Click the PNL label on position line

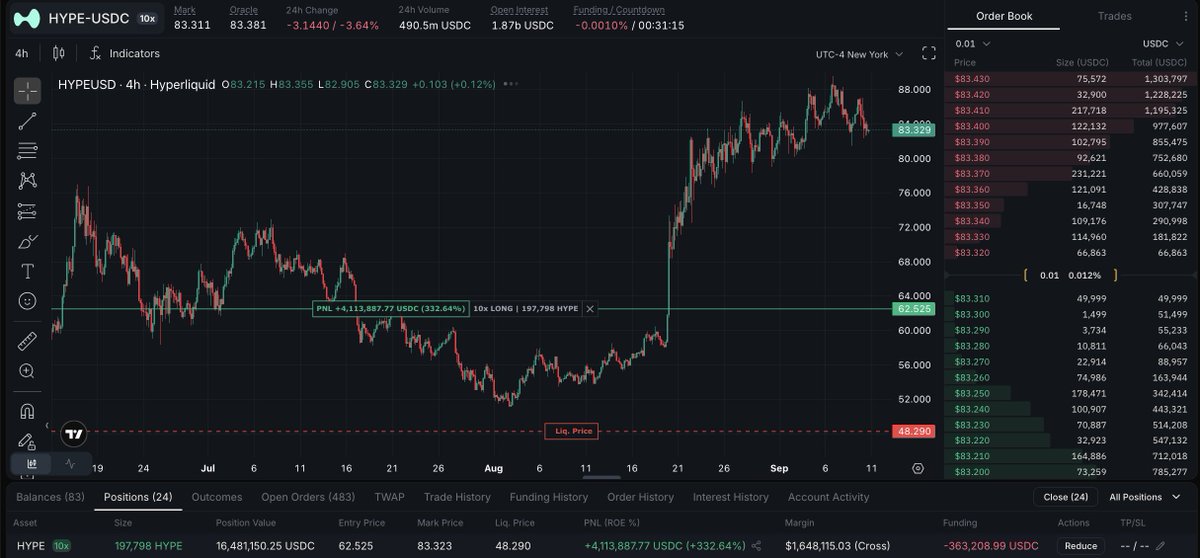[390, 309]
